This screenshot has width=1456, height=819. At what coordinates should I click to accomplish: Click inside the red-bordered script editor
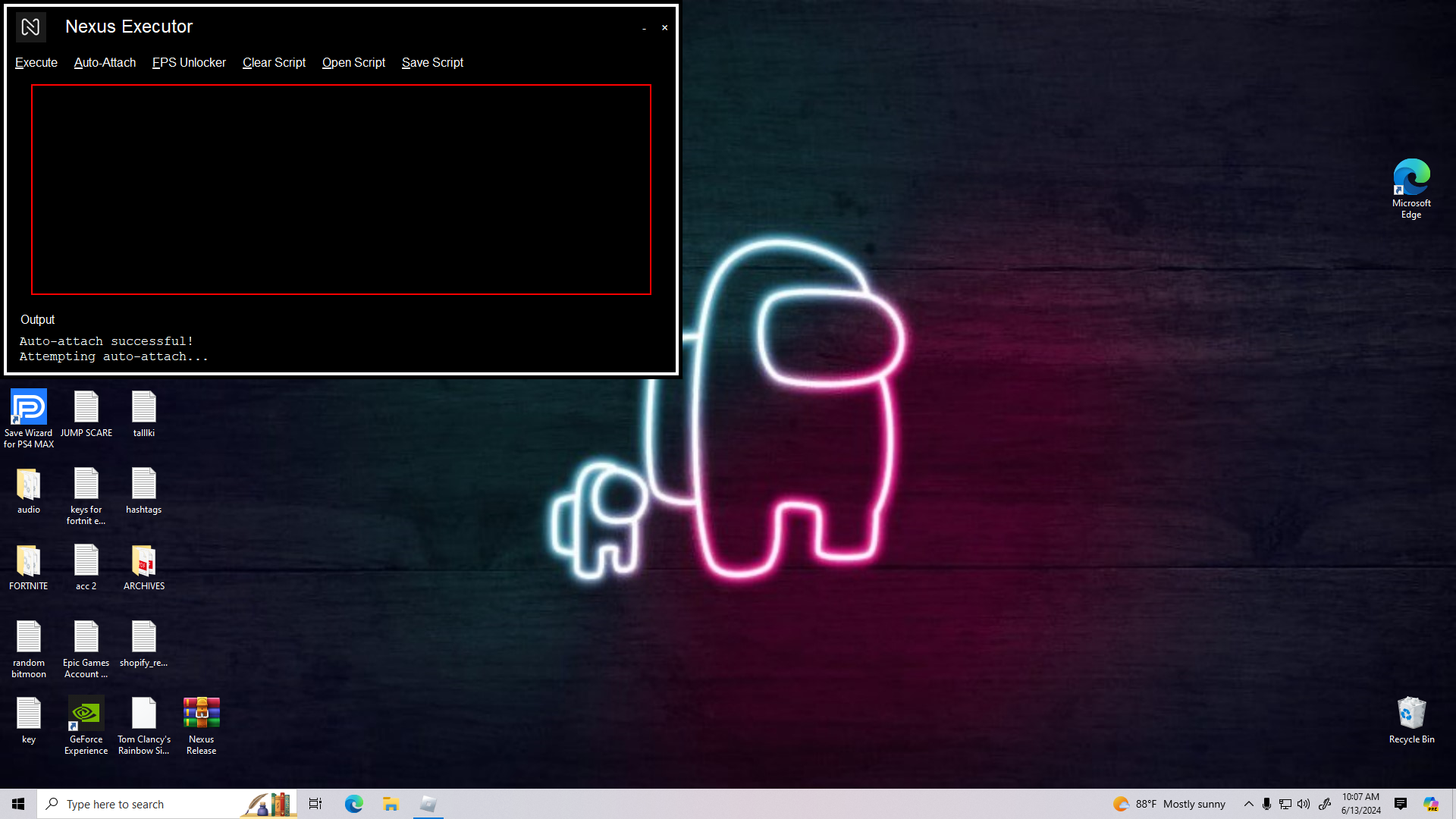tap(341, 190)
